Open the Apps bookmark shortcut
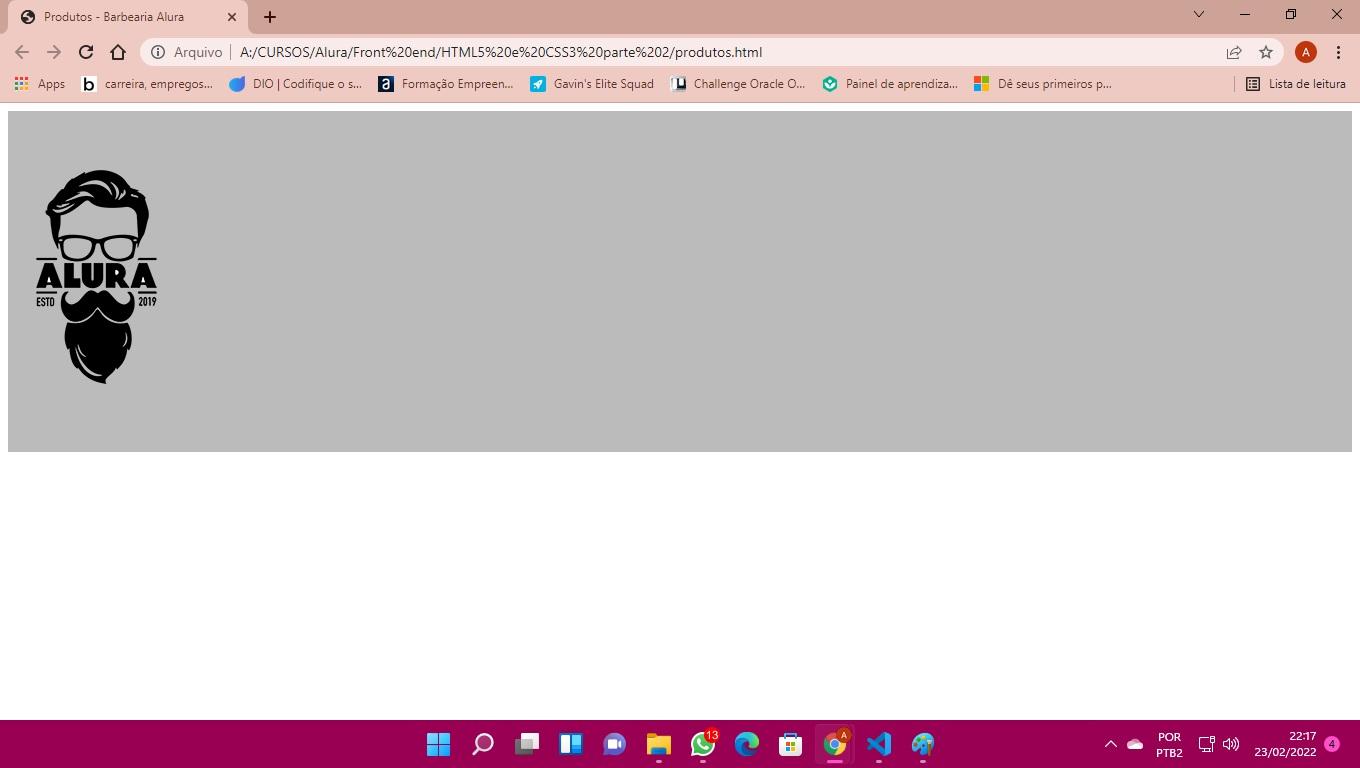The image size is (1360, 768). (x=40, y=84)
